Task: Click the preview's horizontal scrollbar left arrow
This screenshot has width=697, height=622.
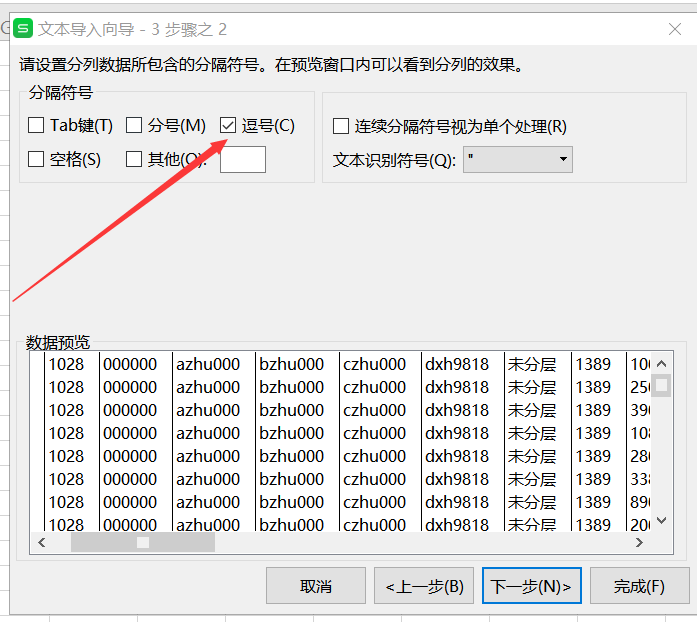Action: [x=42, y=542]
